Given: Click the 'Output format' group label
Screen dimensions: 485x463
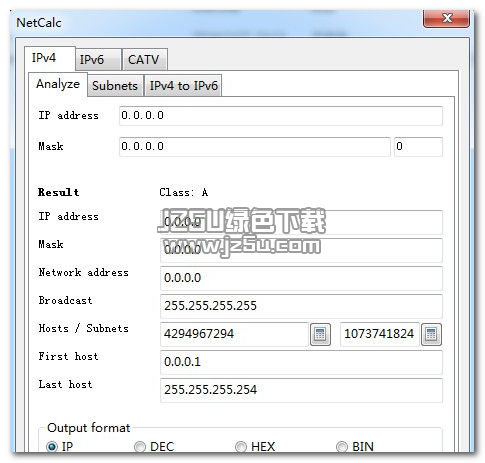Looking at the screenshot, I should point(89,428).
